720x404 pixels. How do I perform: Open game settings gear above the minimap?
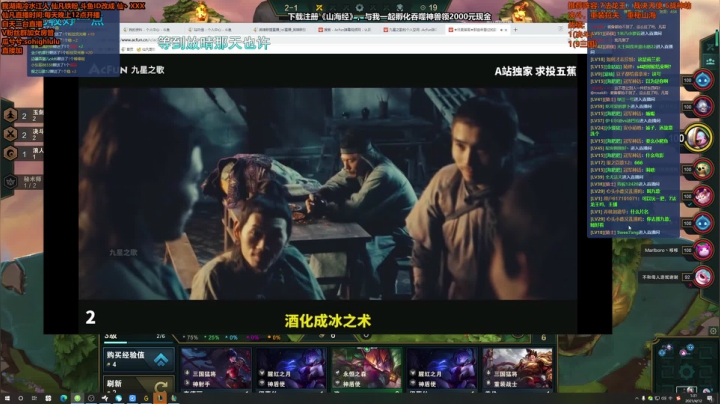(713, 331)
